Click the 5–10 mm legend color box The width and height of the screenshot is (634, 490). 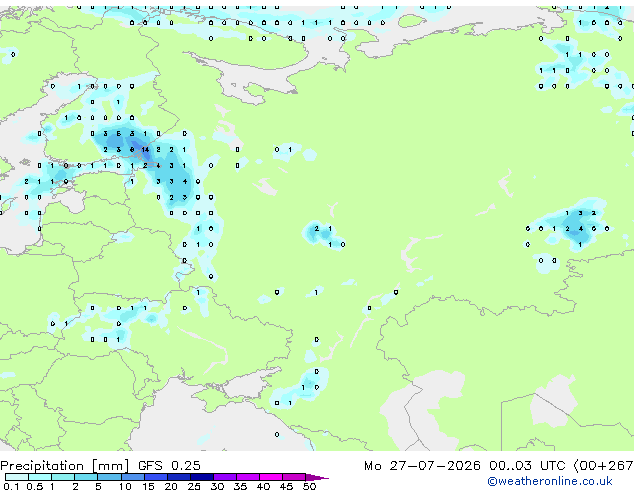(109, 477)
